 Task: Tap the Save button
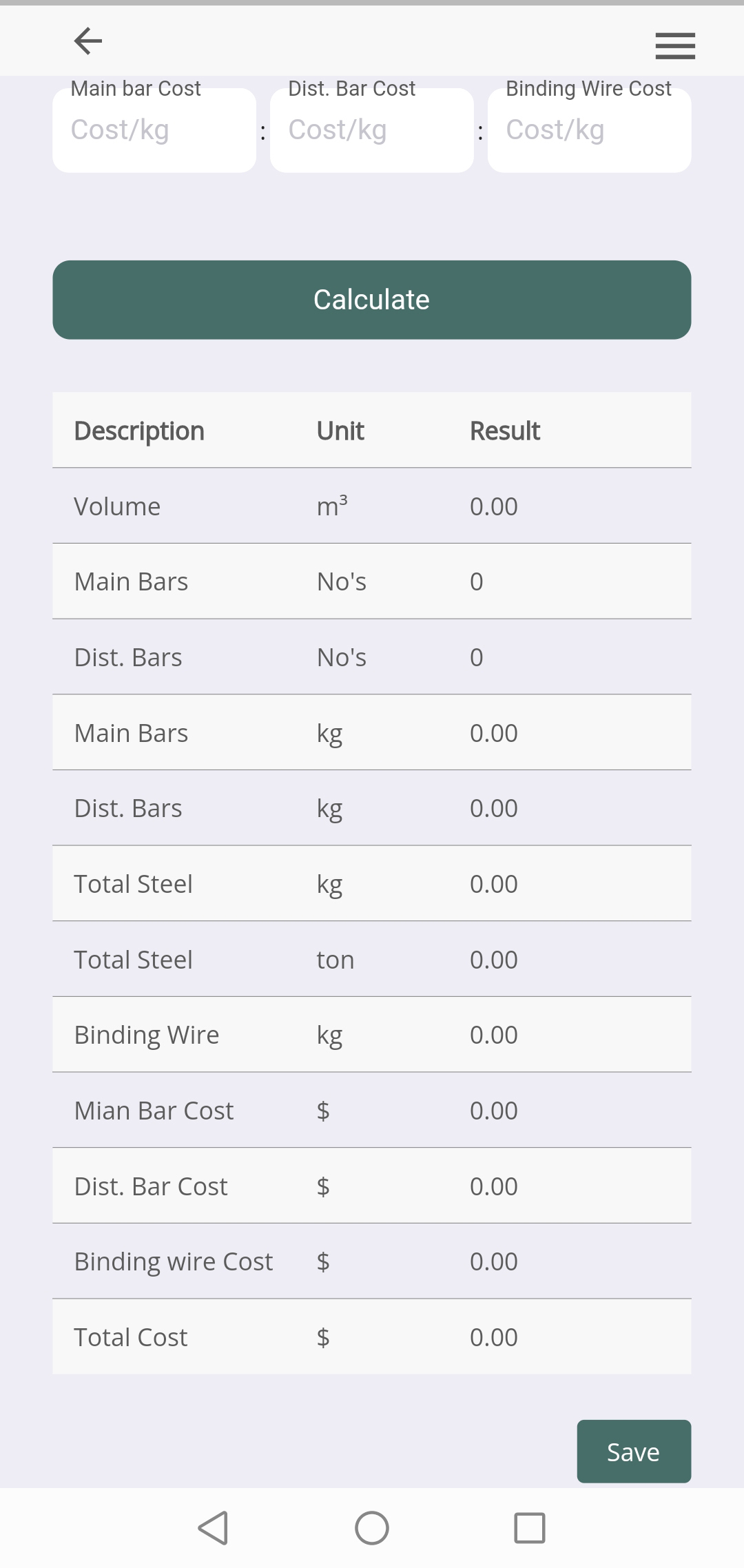click(633, 1452)
